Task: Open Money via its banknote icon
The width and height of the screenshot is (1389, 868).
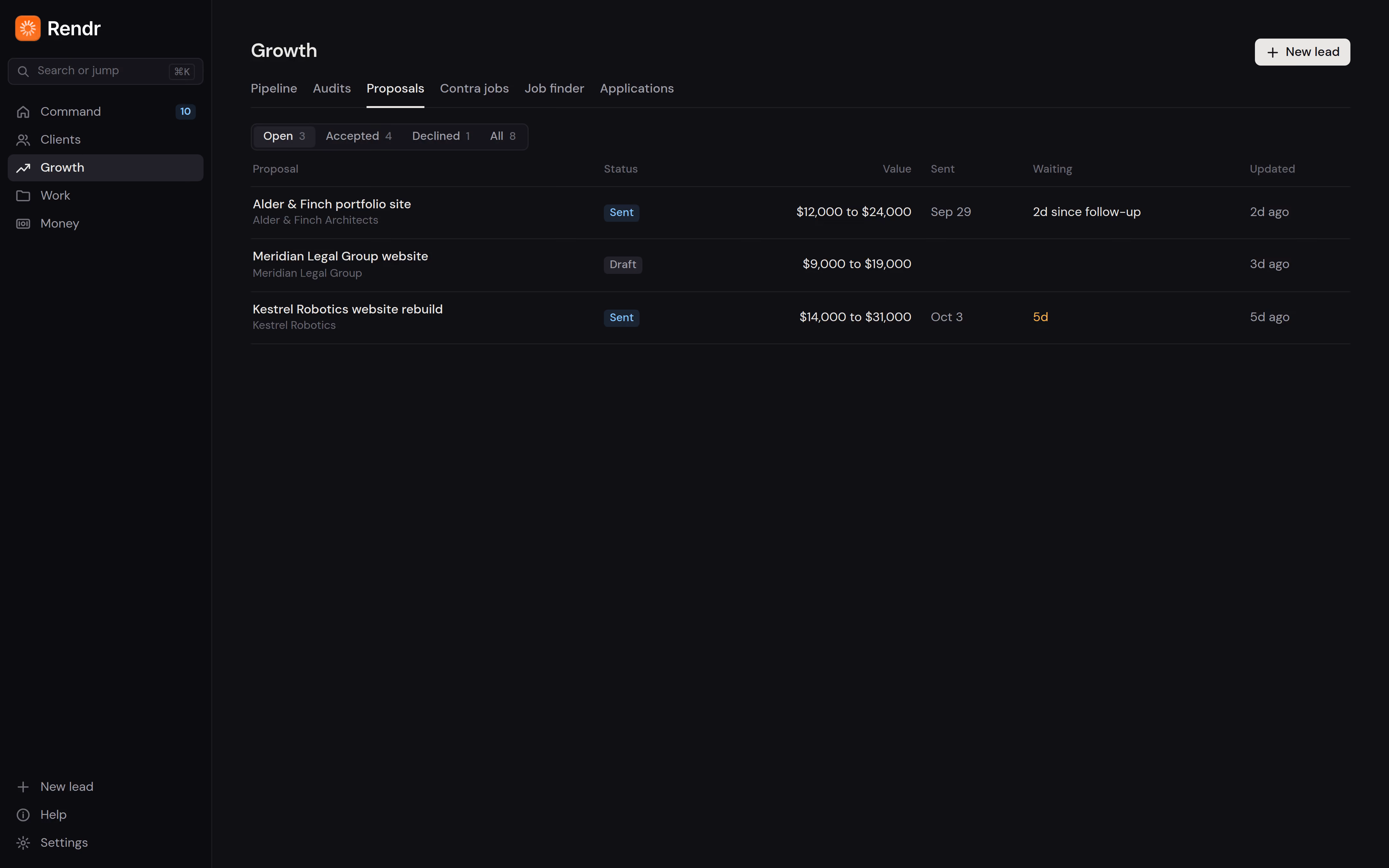Action: pyautogui.click(x=23, y=224)
